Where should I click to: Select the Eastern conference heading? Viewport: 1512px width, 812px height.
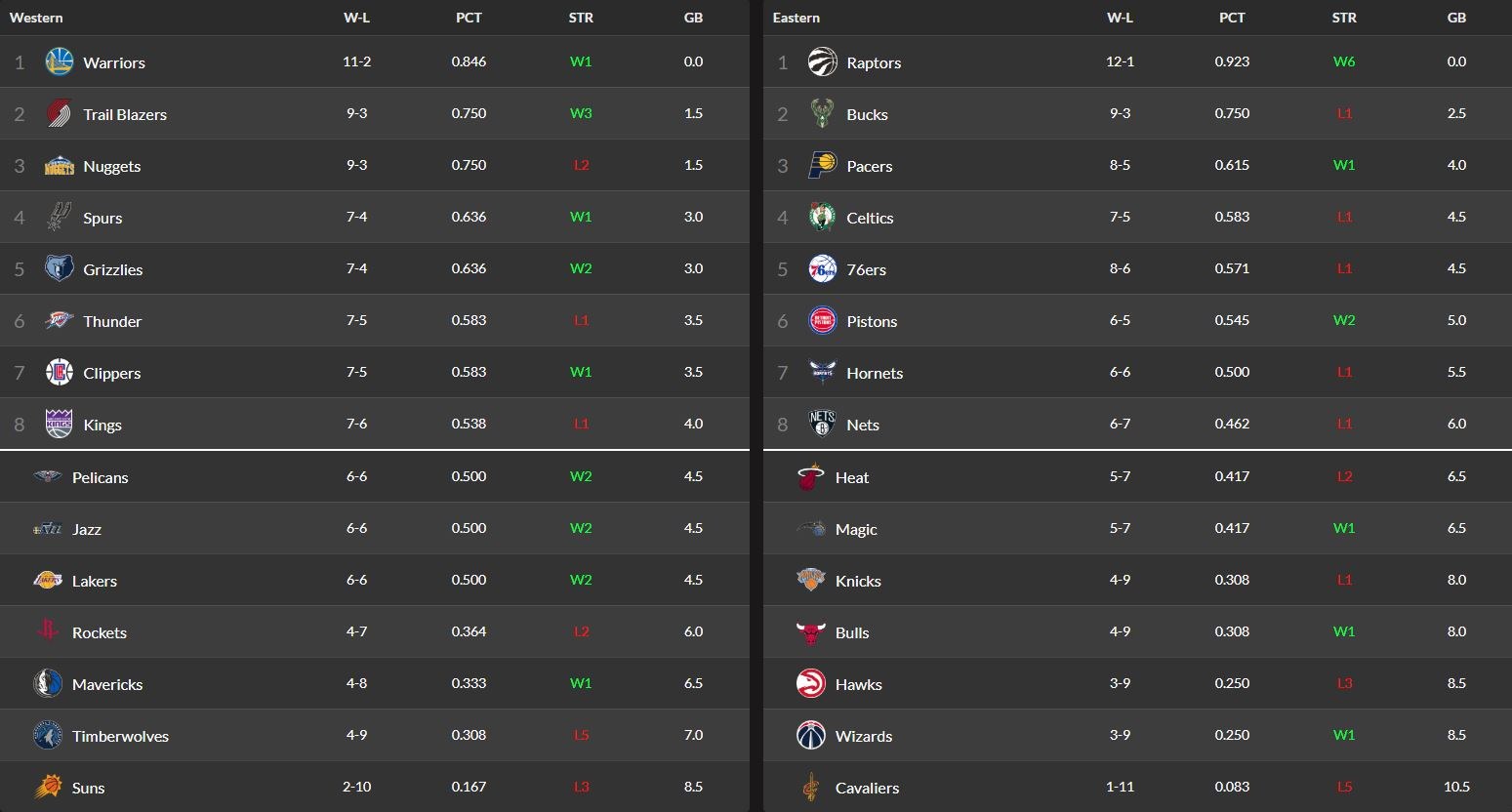click(x=797, y=18)
